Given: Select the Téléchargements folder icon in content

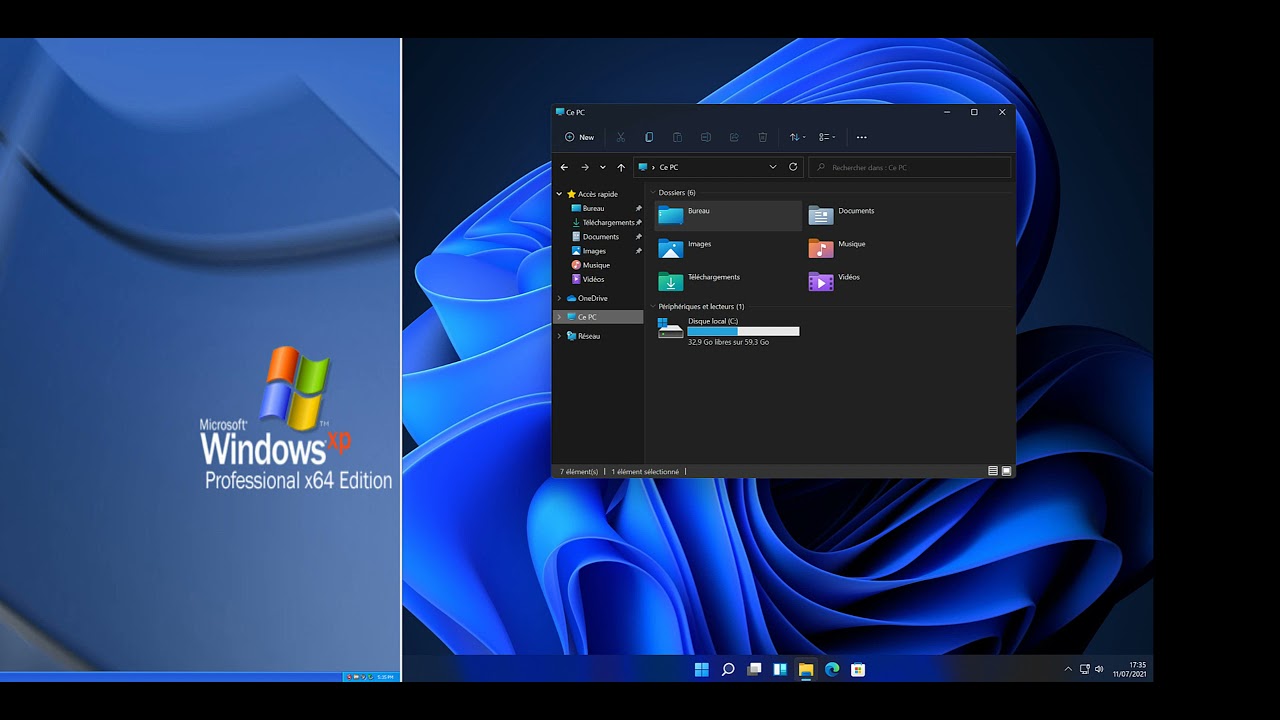Looking at the screenshot, I should (671, 281).
